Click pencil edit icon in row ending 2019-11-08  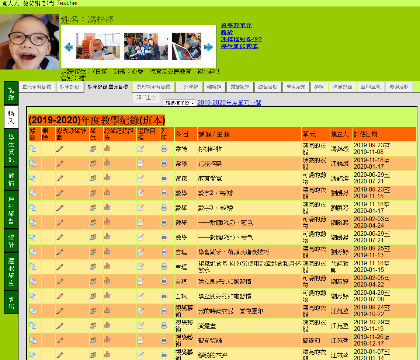click(60, 149)
